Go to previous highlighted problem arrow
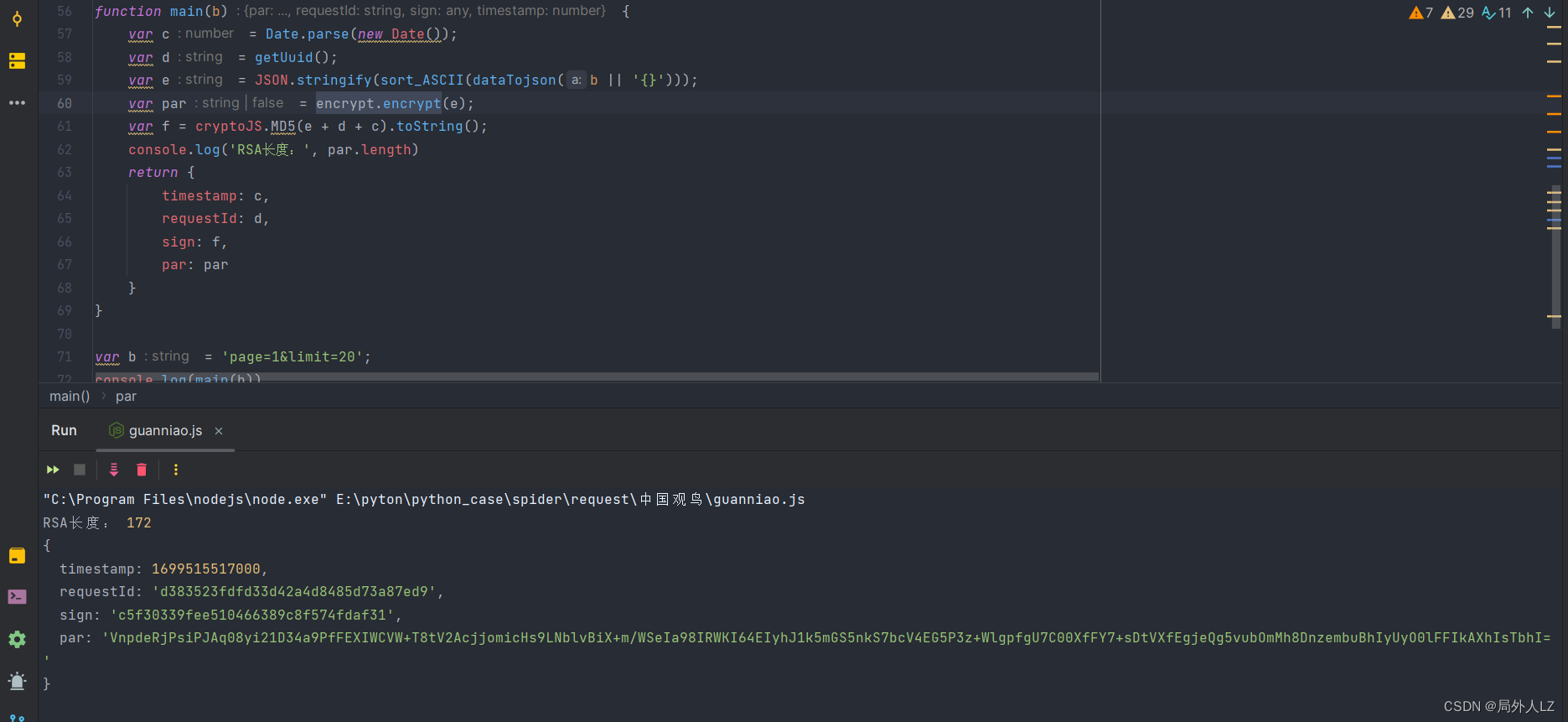1568x722 pixels. [x=1528, y=13]
